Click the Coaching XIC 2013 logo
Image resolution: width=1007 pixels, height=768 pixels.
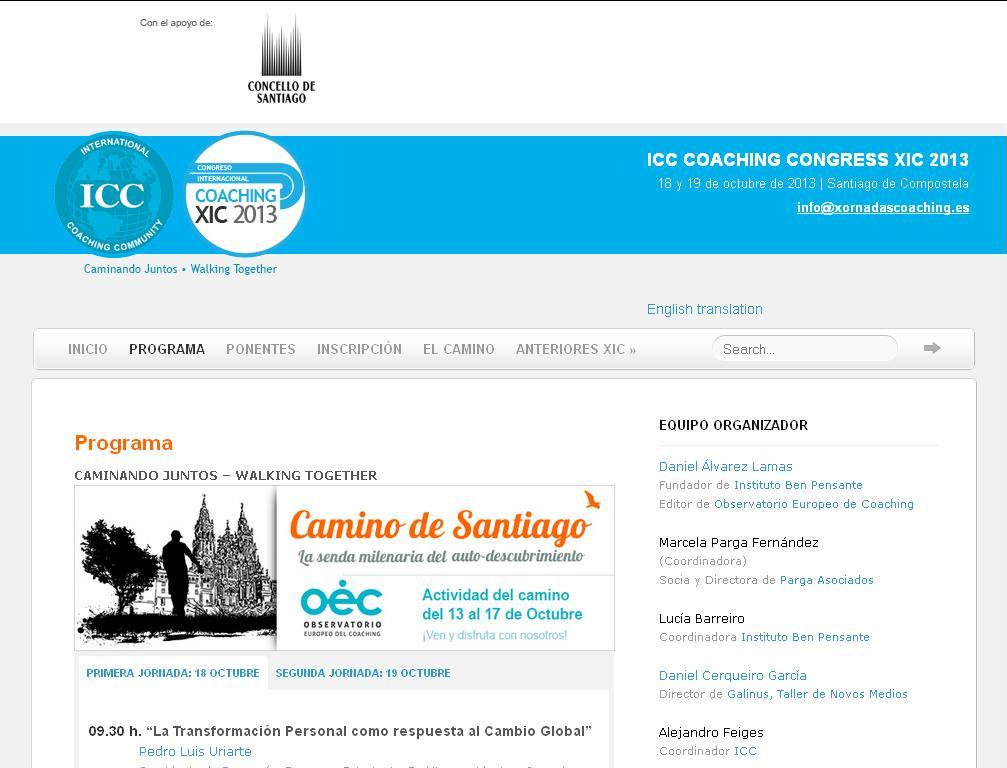(245, 194)
